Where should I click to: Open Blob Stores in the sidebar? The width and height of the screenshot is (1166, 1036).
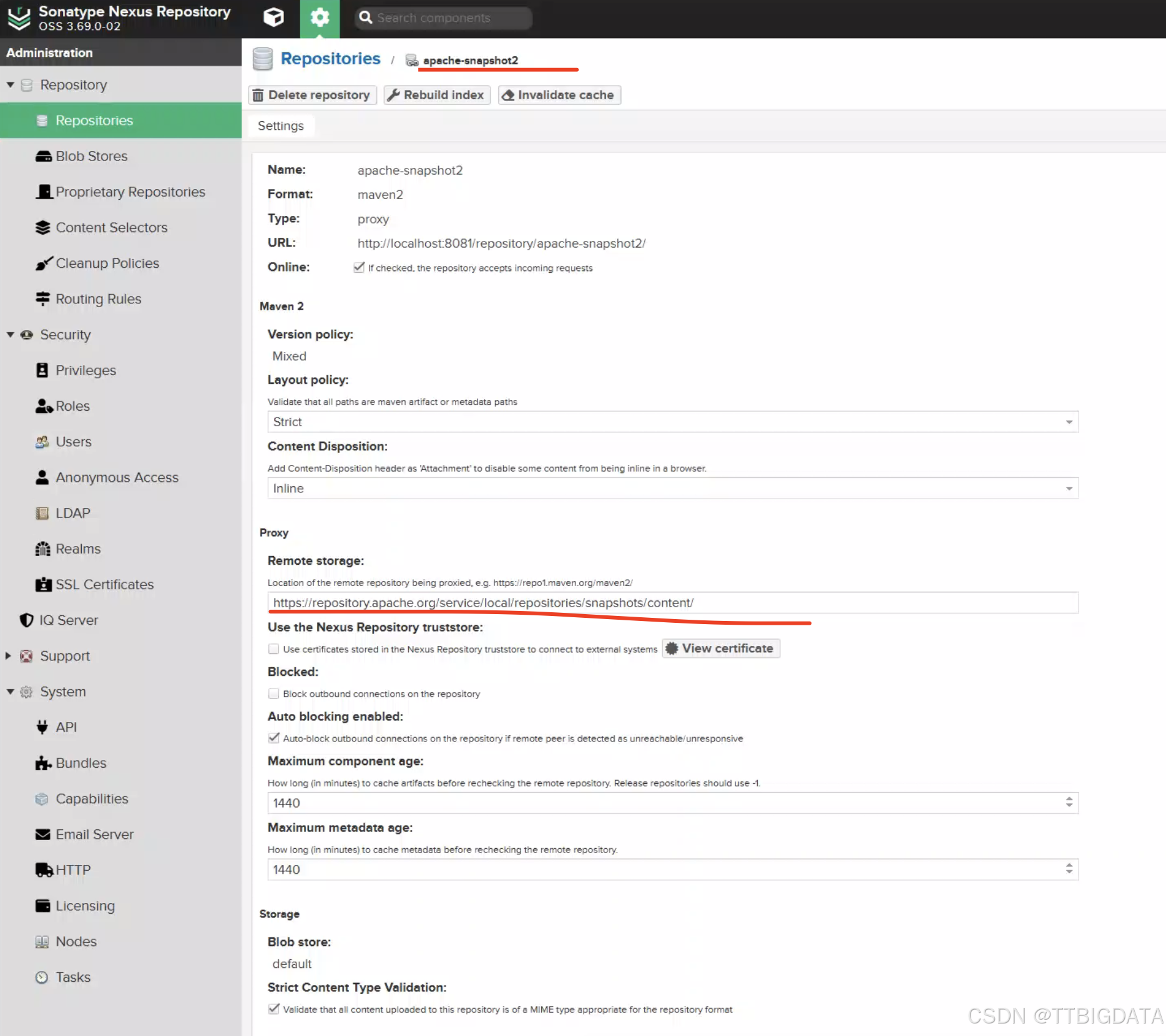[x=121, y=156]
